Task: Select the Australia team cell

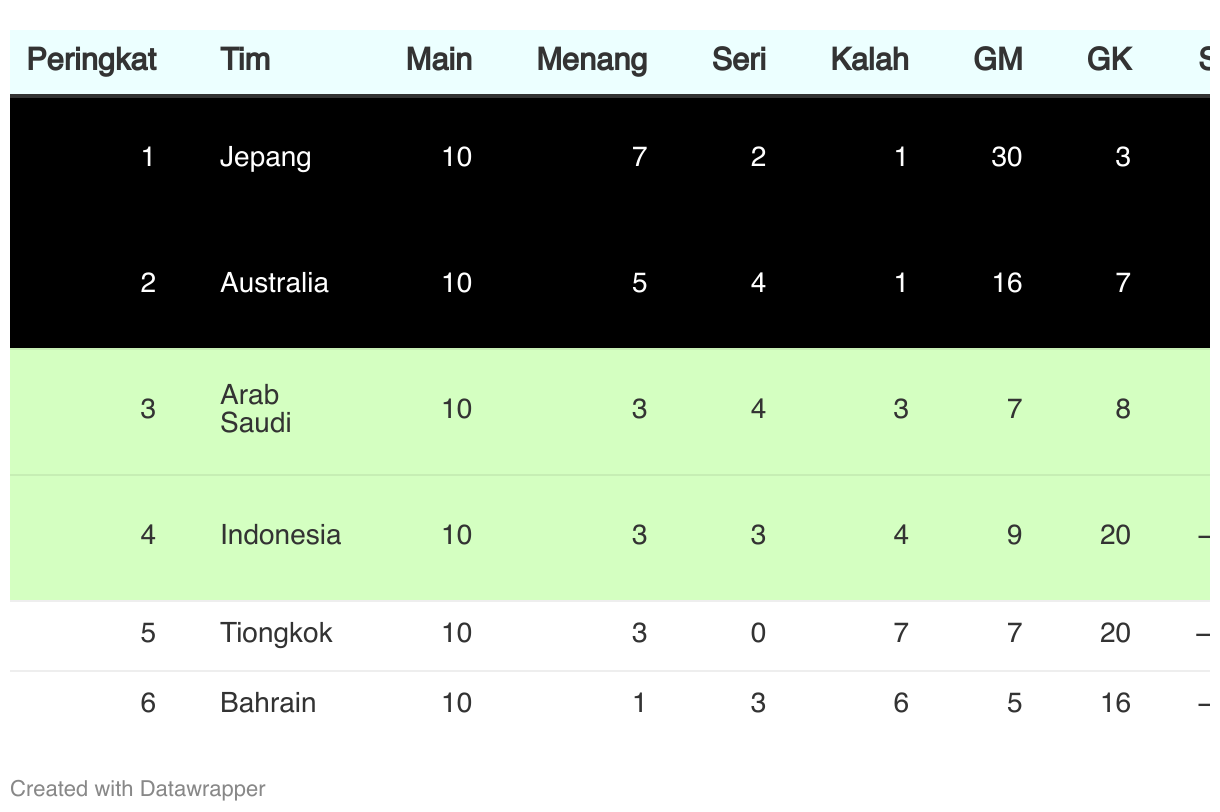Action: point(274,283)
